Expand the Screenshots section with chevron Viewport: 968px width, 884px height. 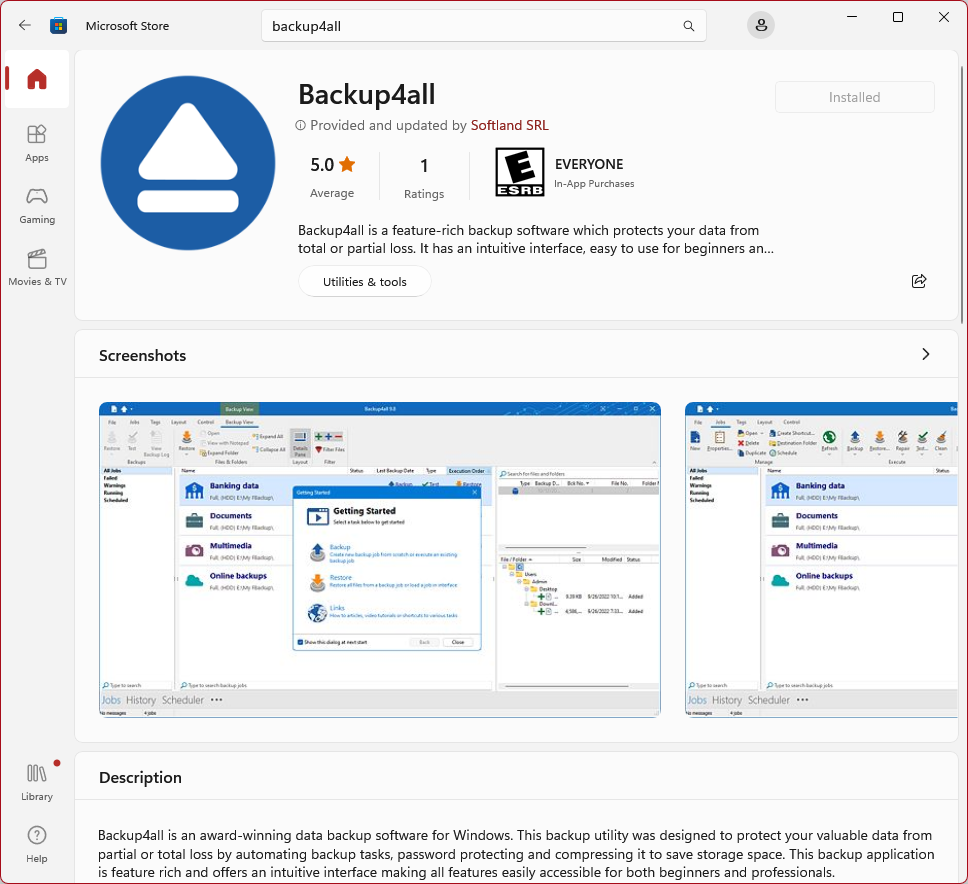pos(925,354)
